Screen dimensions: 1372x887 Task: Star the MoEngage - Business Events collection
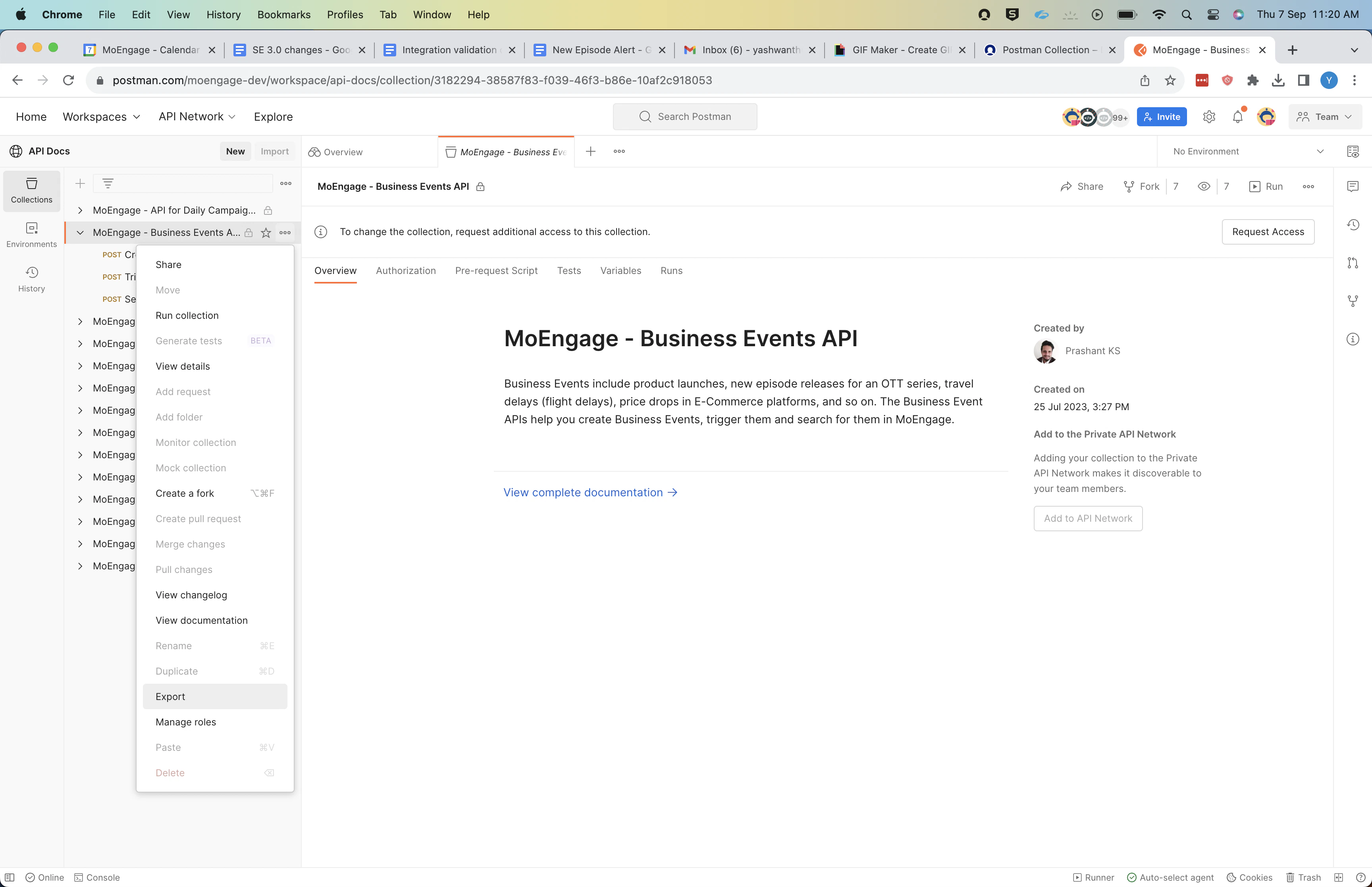click(x=266, y=232)
